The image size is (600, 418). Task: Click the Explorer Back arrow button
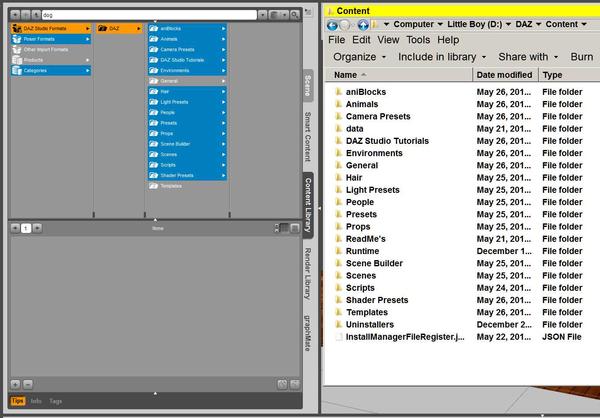[332, 25]
